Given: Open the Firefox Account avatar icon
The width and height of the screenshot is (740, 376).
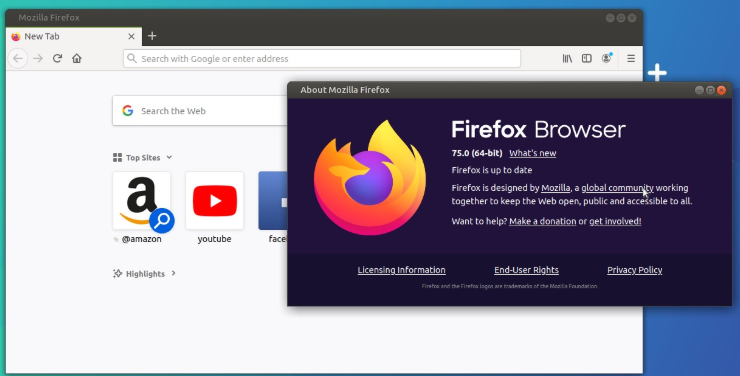Looking at the screenshot, I should coord(607,58).
